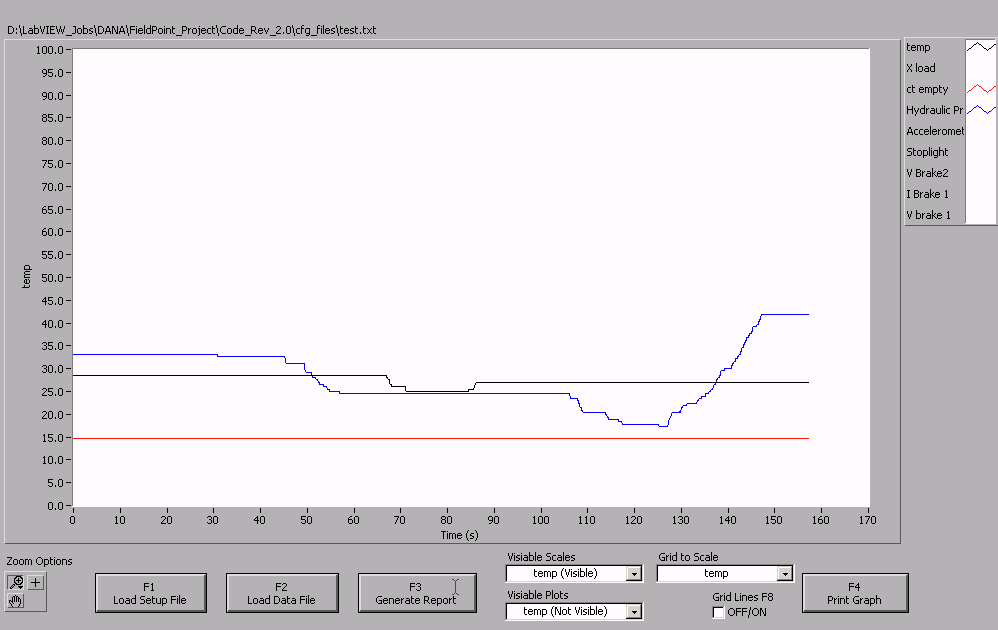Open the Visiable Scales dropdown arrow
The image size is (998, 630).
point(633,574)
